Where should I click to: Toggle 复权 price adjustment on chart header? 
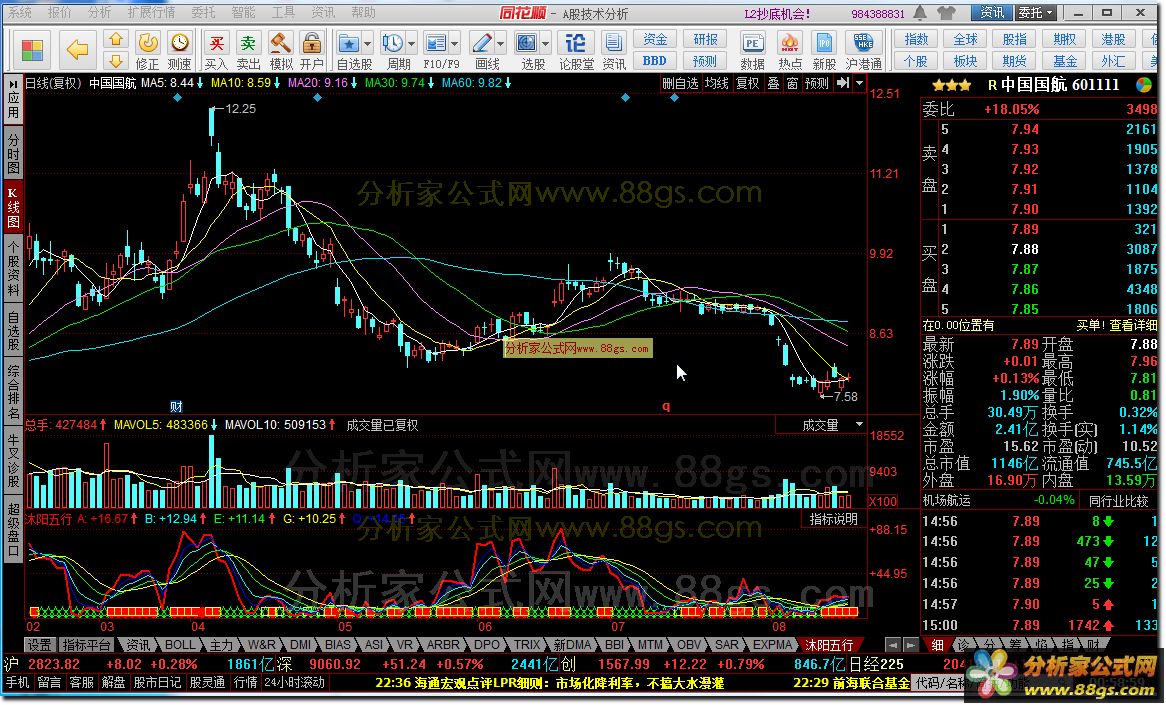[x=747, y=83]
